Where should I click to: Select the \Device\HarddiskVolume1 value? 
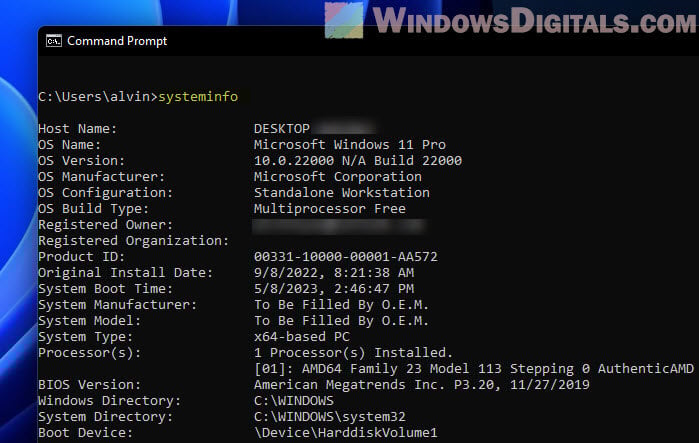(345, 434)
